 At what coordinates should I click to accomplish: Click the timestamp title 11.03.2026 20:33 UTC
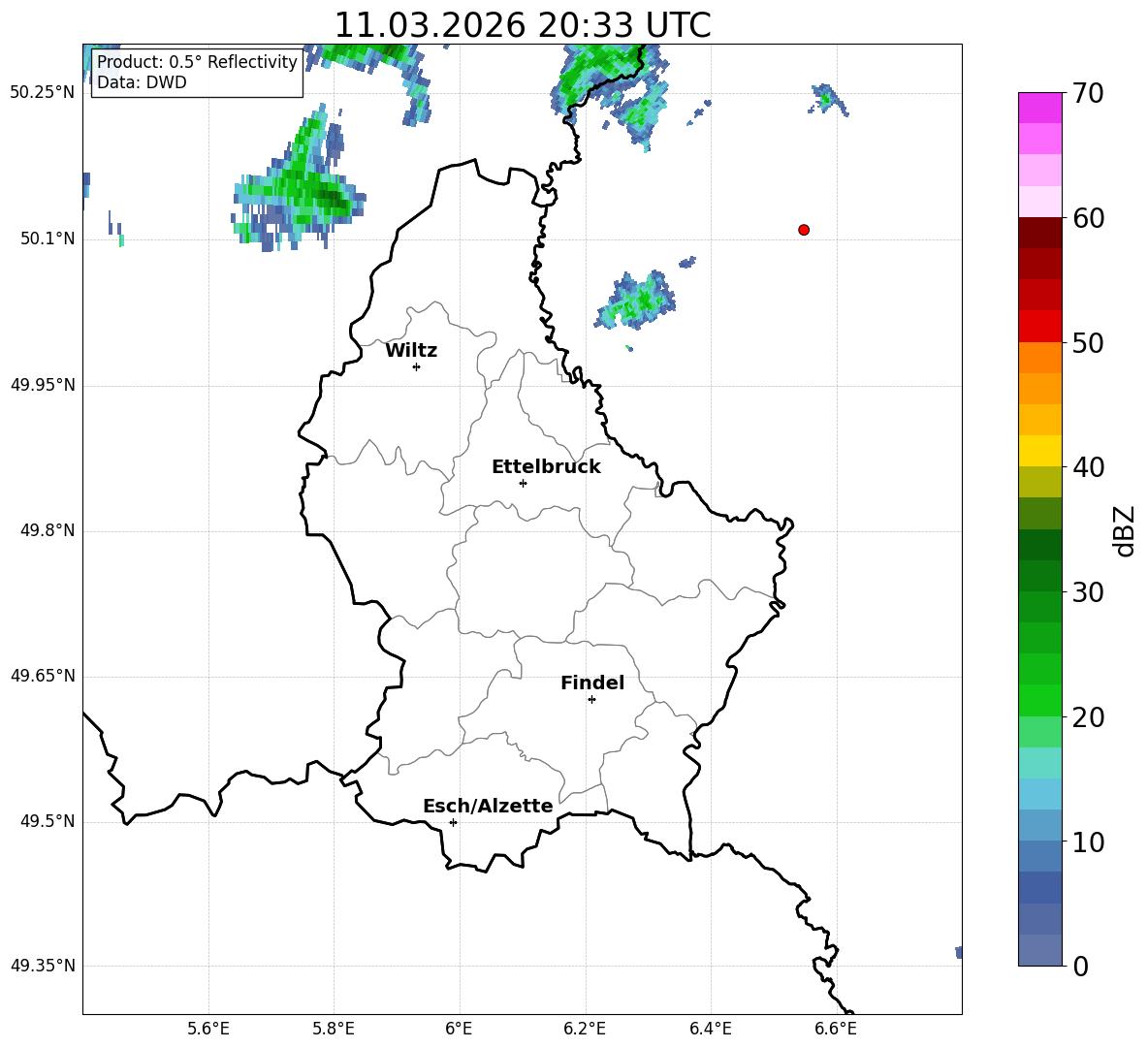[x=523, y=25]
